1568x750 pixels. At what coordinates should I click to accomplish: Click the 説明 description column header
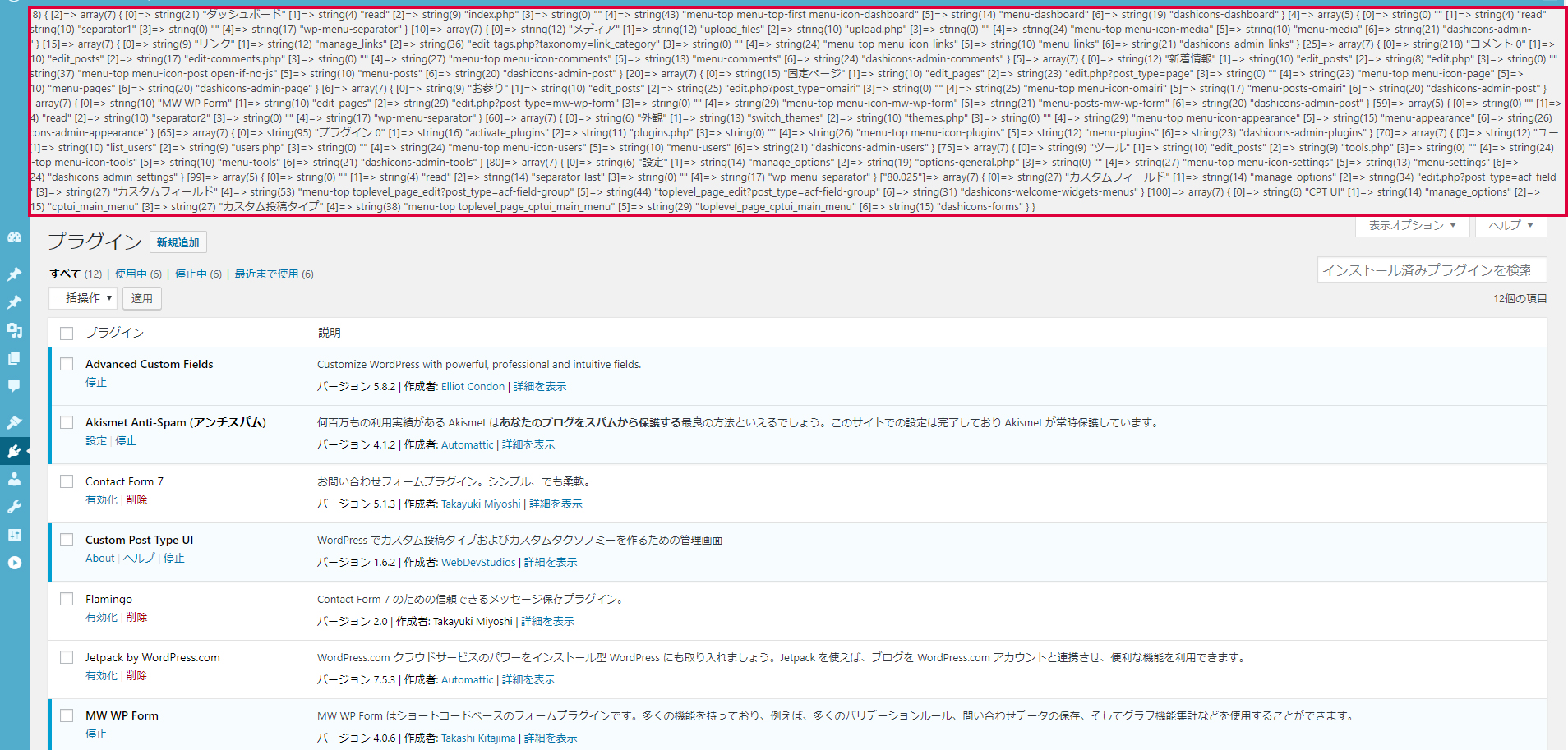(329, 333)
